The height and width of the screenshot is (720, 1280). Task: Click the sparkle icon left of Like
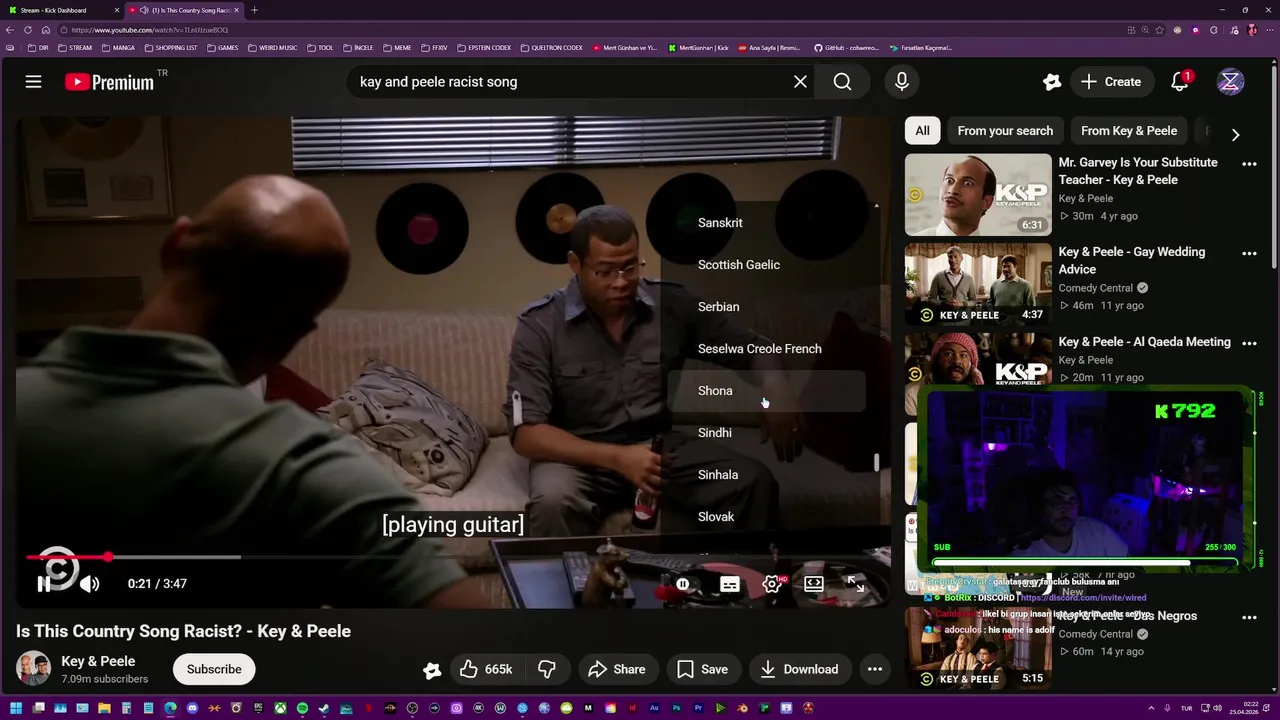pyautogui.click(x=431, y=670)
